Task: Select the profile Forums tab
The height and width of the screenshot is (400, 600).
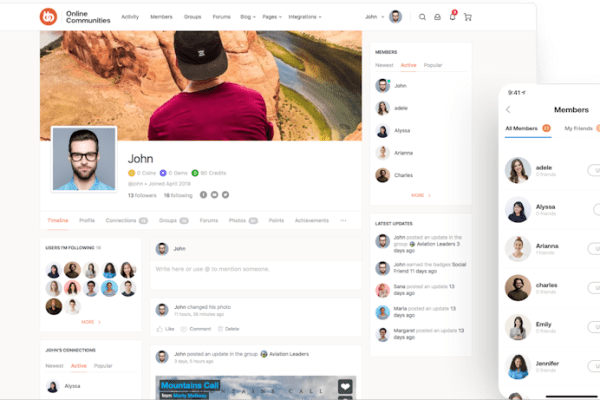Action: coord(209,220)
